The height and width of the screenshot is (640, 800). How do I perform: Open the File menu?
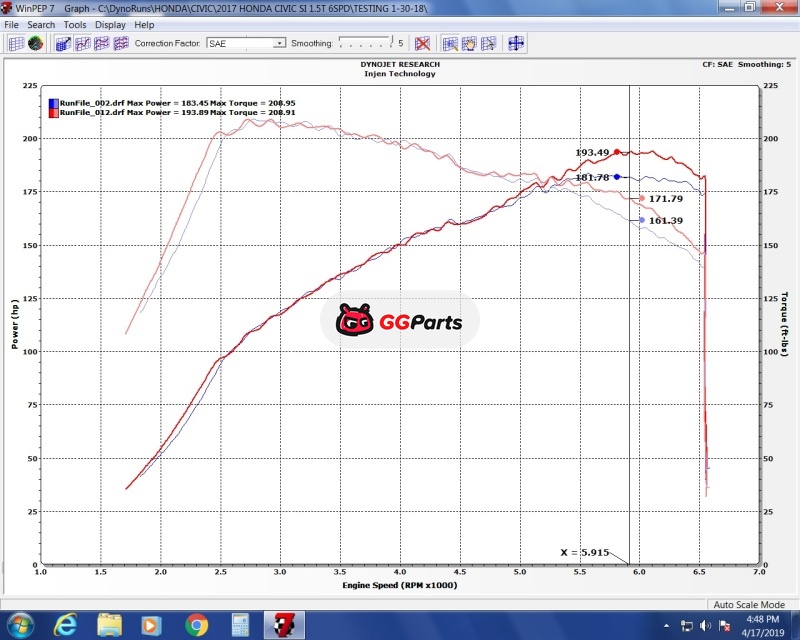tap(12, 24)
